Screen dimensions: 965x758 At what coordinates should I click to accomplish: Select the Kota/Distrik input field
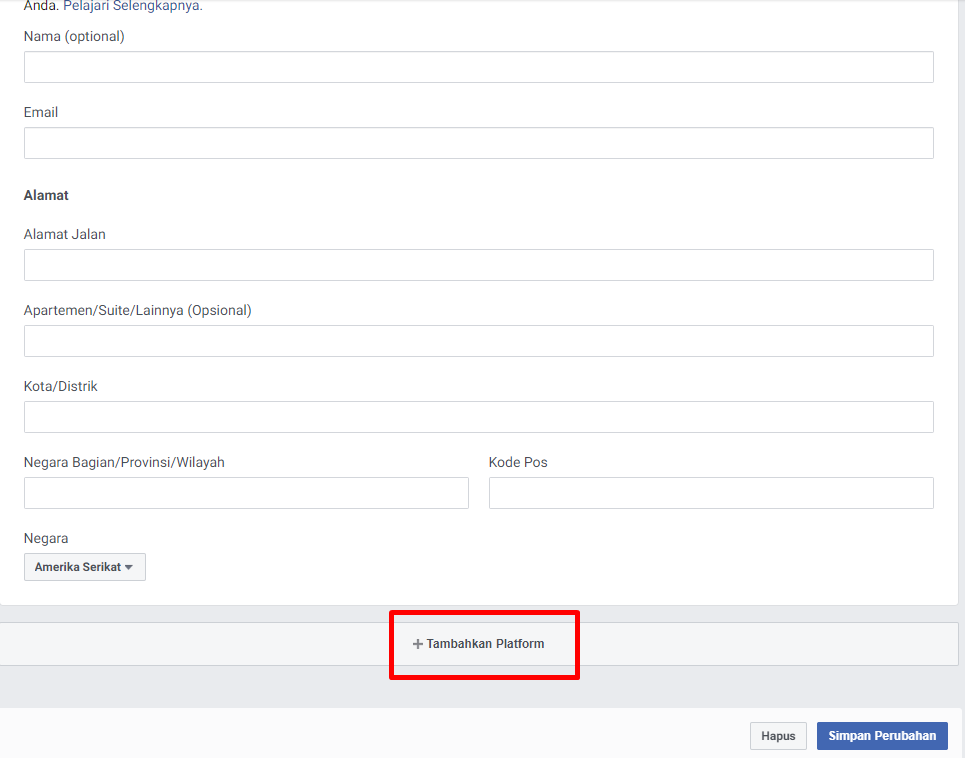(x=479, y=417)
